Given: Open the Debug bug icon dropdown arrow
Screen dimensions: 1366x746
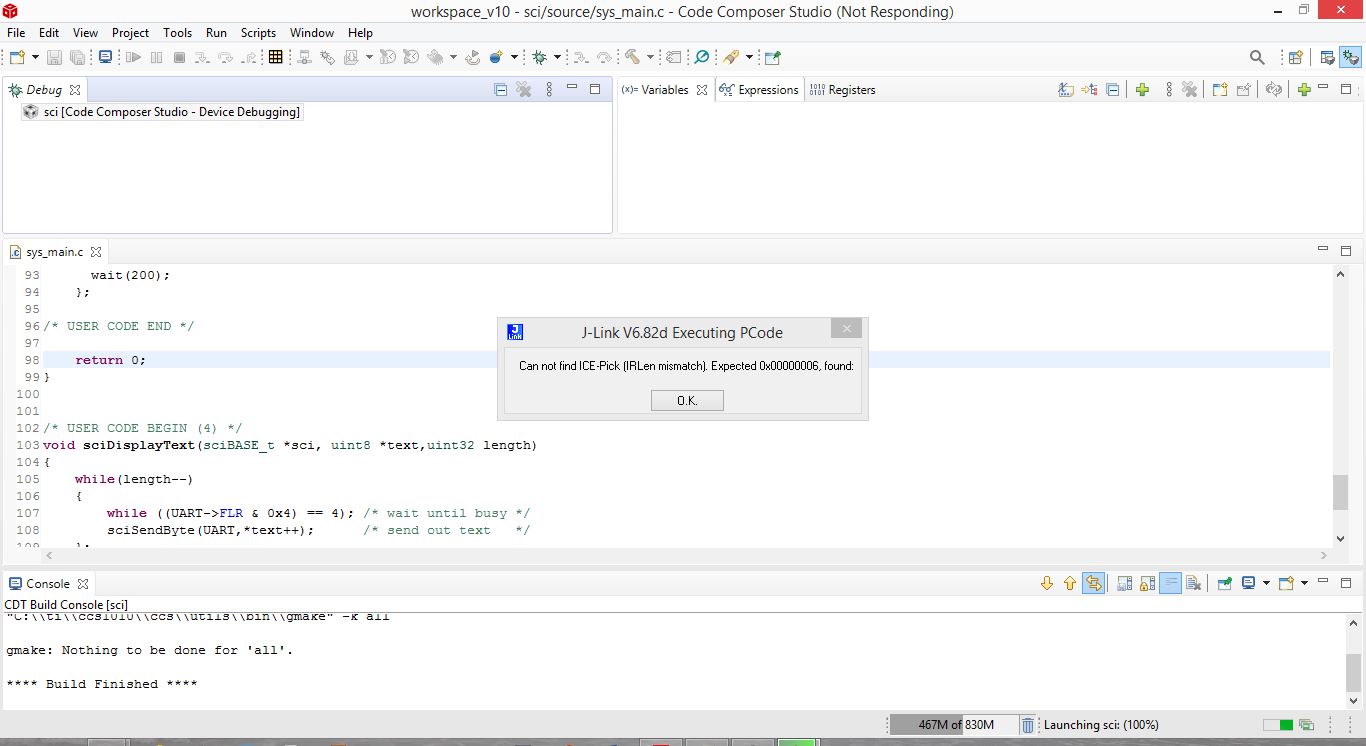Looking at the screenshot, I should (x=557, y=57).
